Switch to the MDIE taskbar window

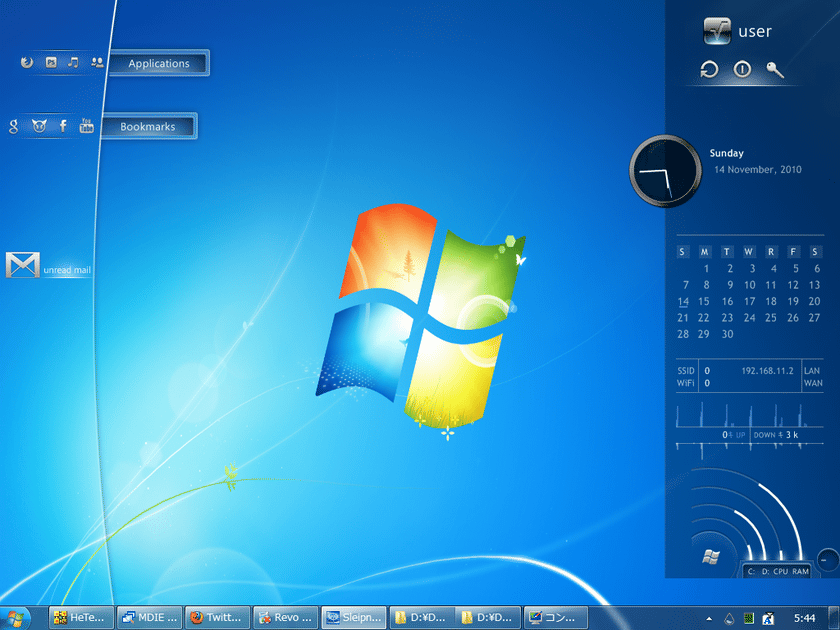pyautogui.click(x=149, y=618)
